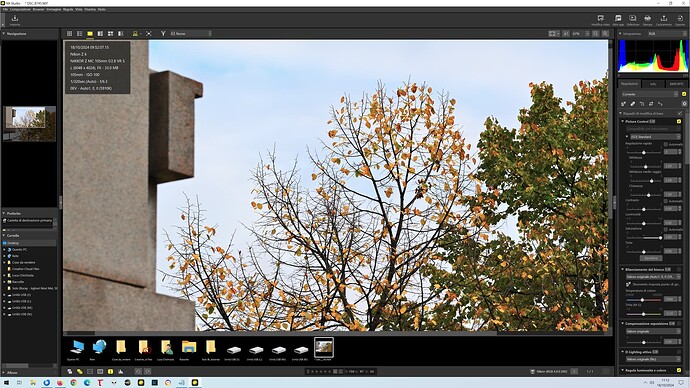Click the Stampa print icon
The height and width of the screenshot is (388, 690).
(648, 18)
